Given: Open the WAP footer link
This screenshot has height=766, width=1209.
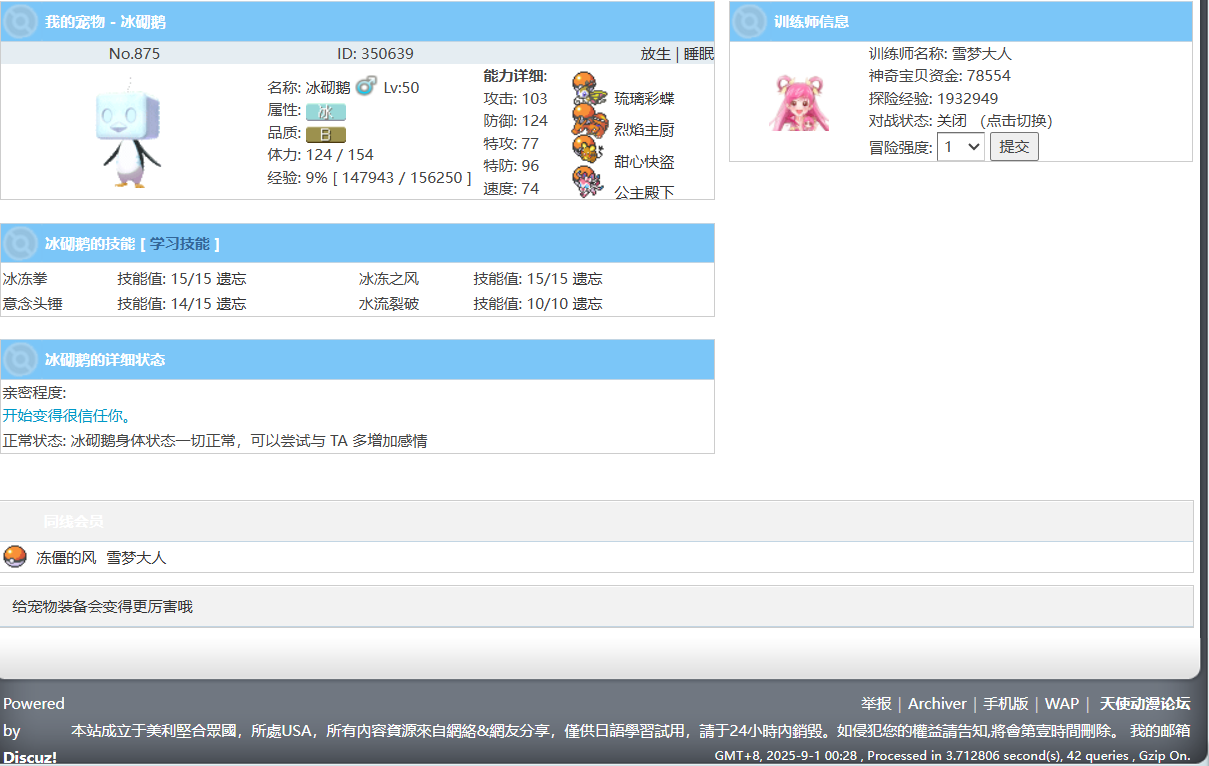Looking at the screenshot, I should (1062, 704).
